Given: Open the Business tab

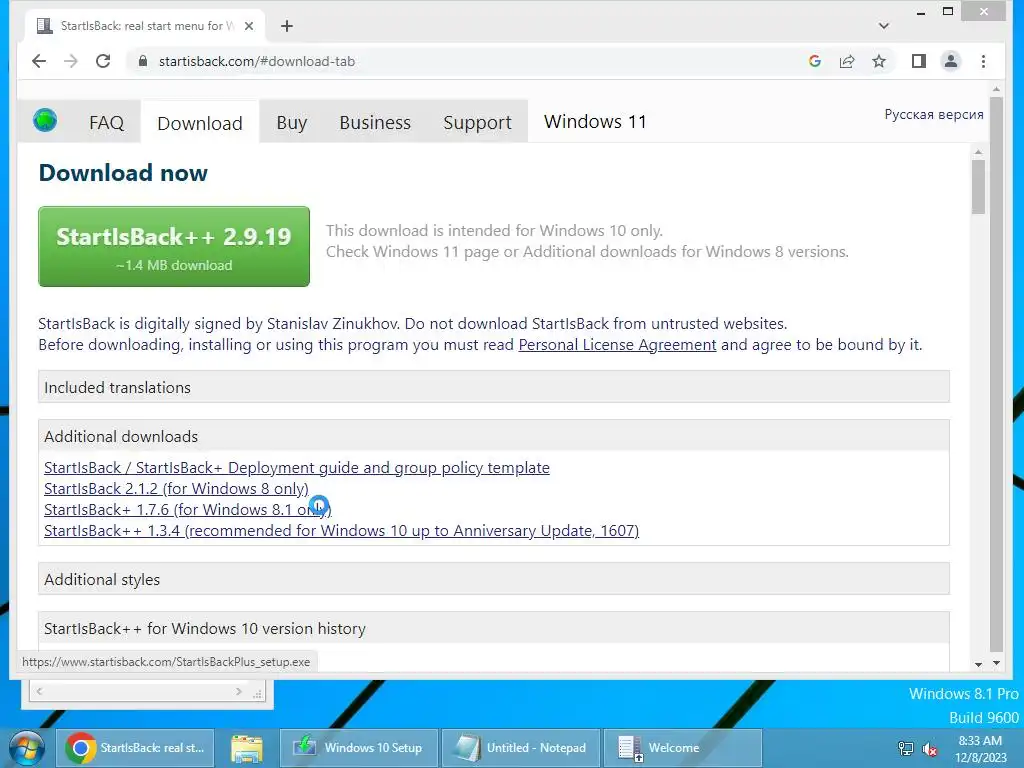Looking at the screenshot, I should coord(375,123).
